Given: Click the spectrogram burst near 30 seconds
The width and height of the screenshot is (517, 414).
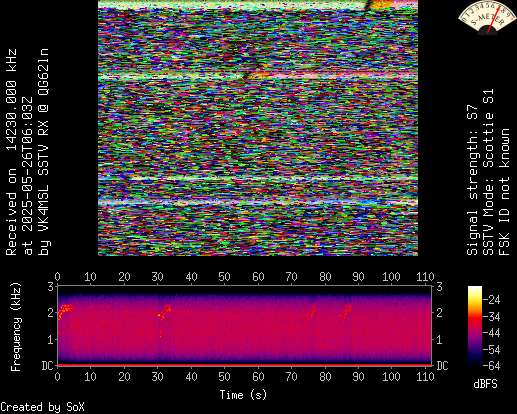Looking at the screenshot, I should [164, 313].
